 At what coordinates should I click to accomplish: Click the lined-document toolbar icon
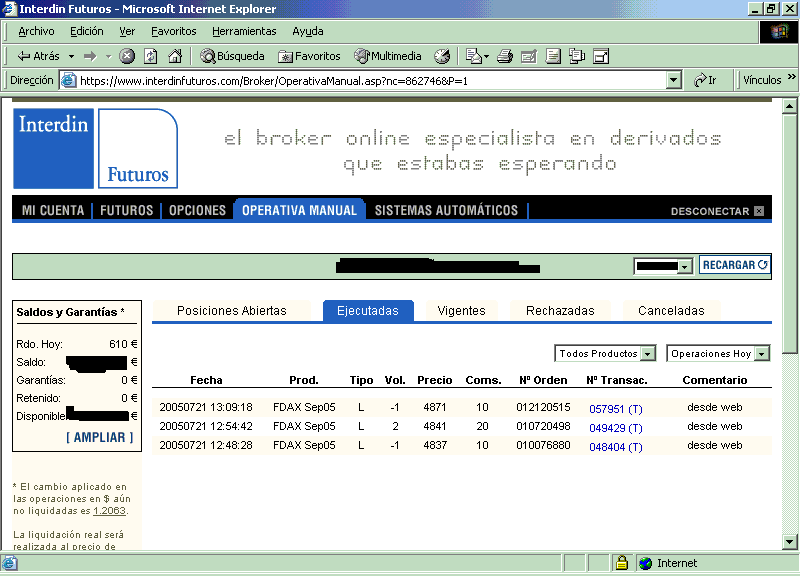coord(553,56)
